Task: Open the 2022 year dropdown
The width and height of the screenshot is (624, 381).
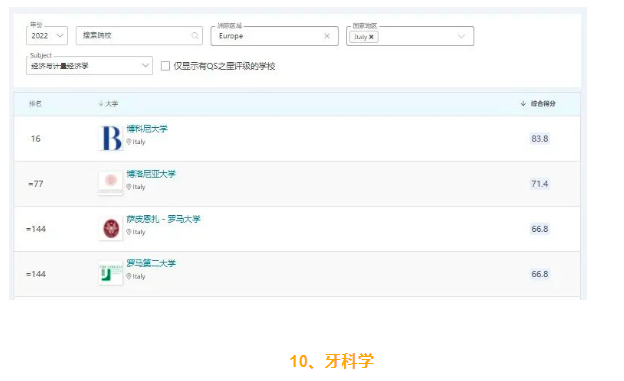Action: (47, 35)
